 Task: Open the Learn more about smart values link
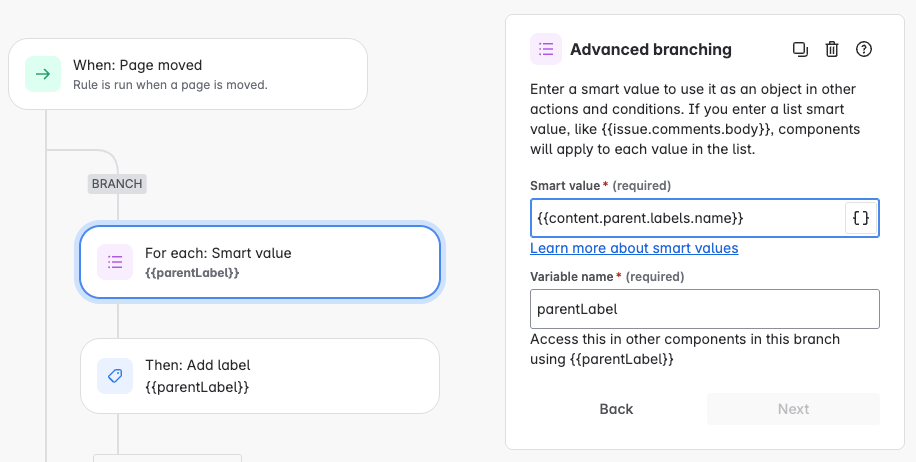pyautogui.click(x=634, y=248)
